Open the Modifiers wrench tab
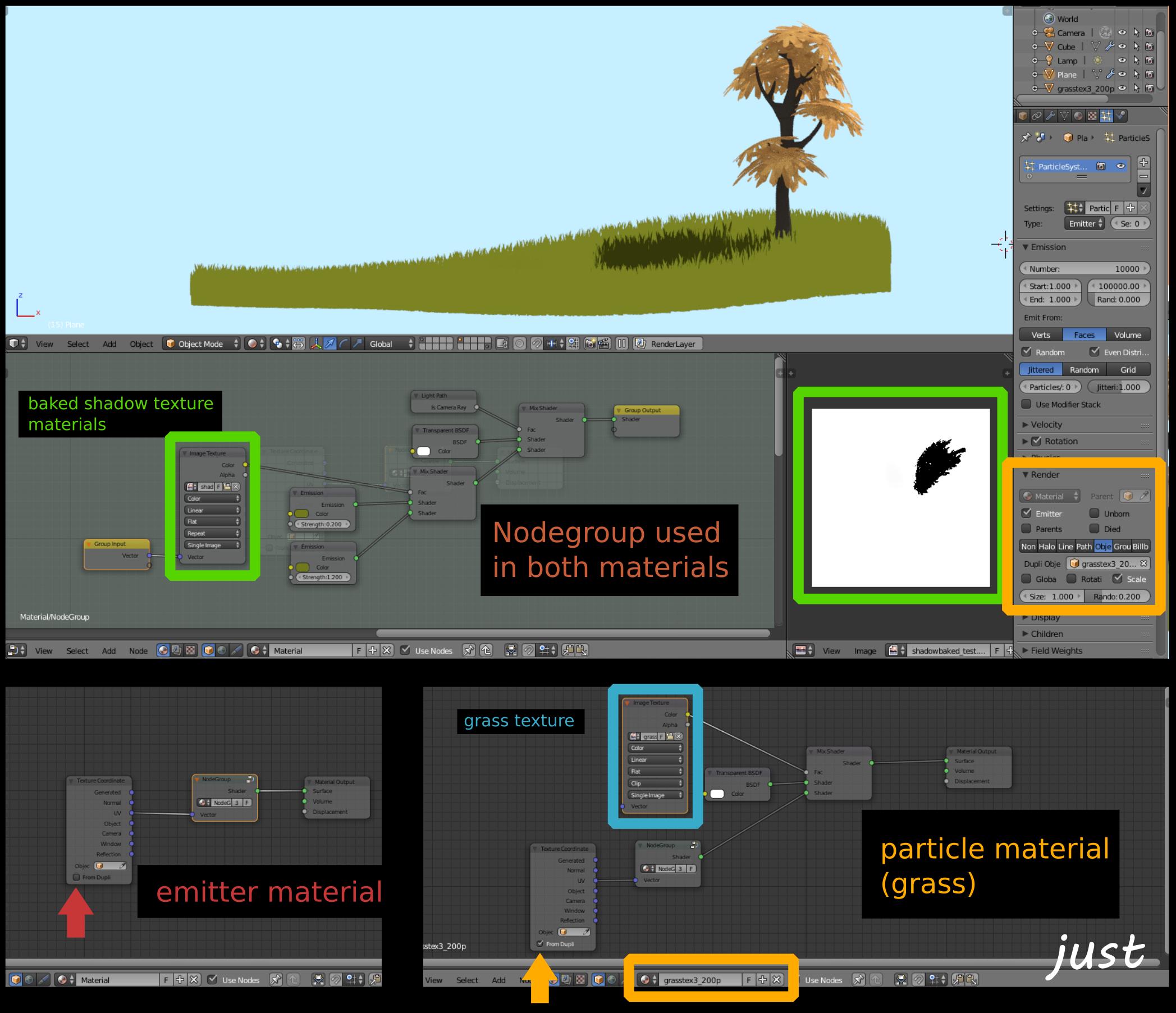 point(1051,116)
